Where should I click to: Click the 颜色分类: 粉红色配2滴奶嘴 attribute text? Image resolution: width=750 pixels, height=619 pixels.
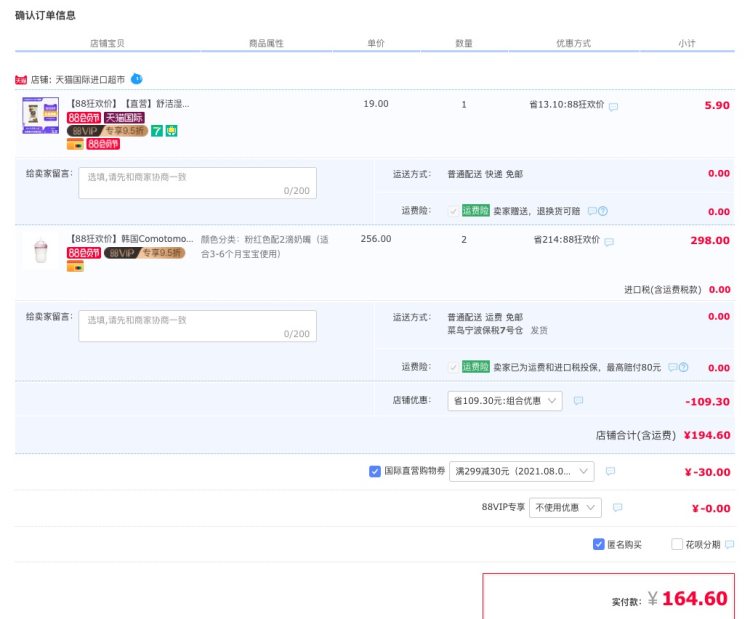[265, 246]
